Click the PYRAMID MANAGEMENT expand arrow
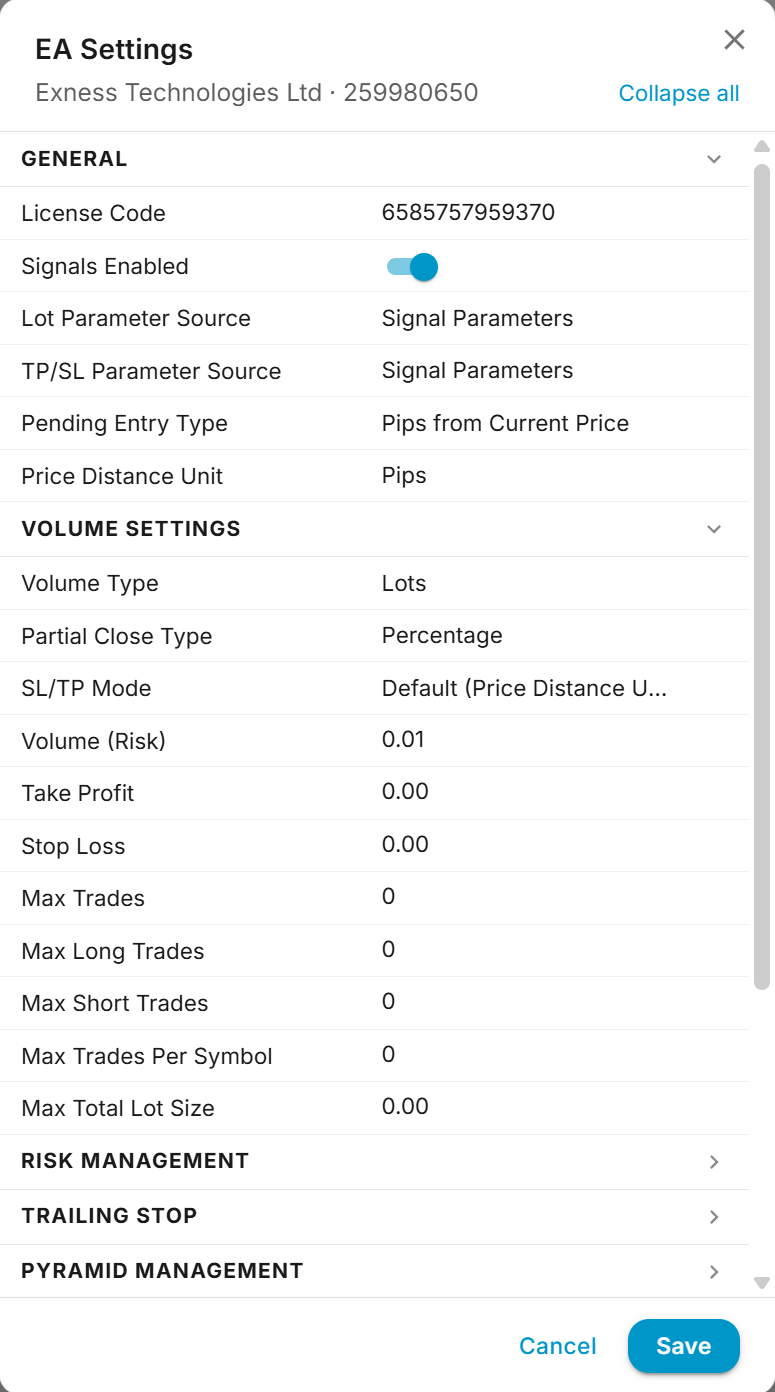Screen dimensions: 775x1392 713,1271
